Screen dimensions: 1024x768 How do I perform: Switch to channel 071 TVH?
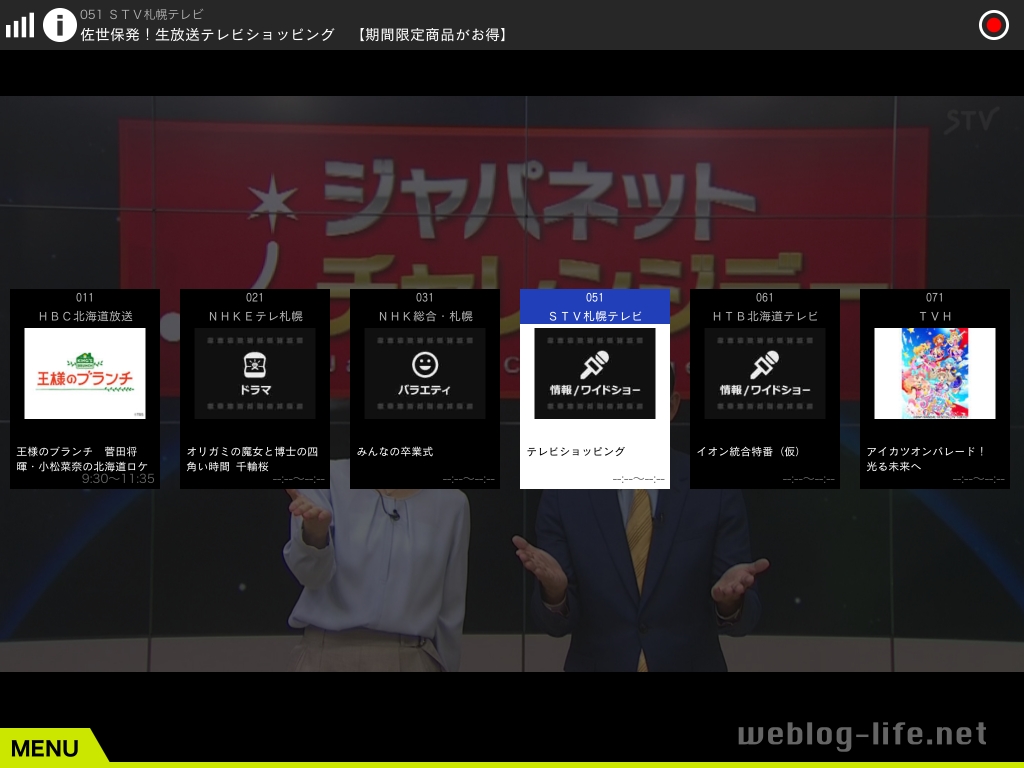point(935,307)
